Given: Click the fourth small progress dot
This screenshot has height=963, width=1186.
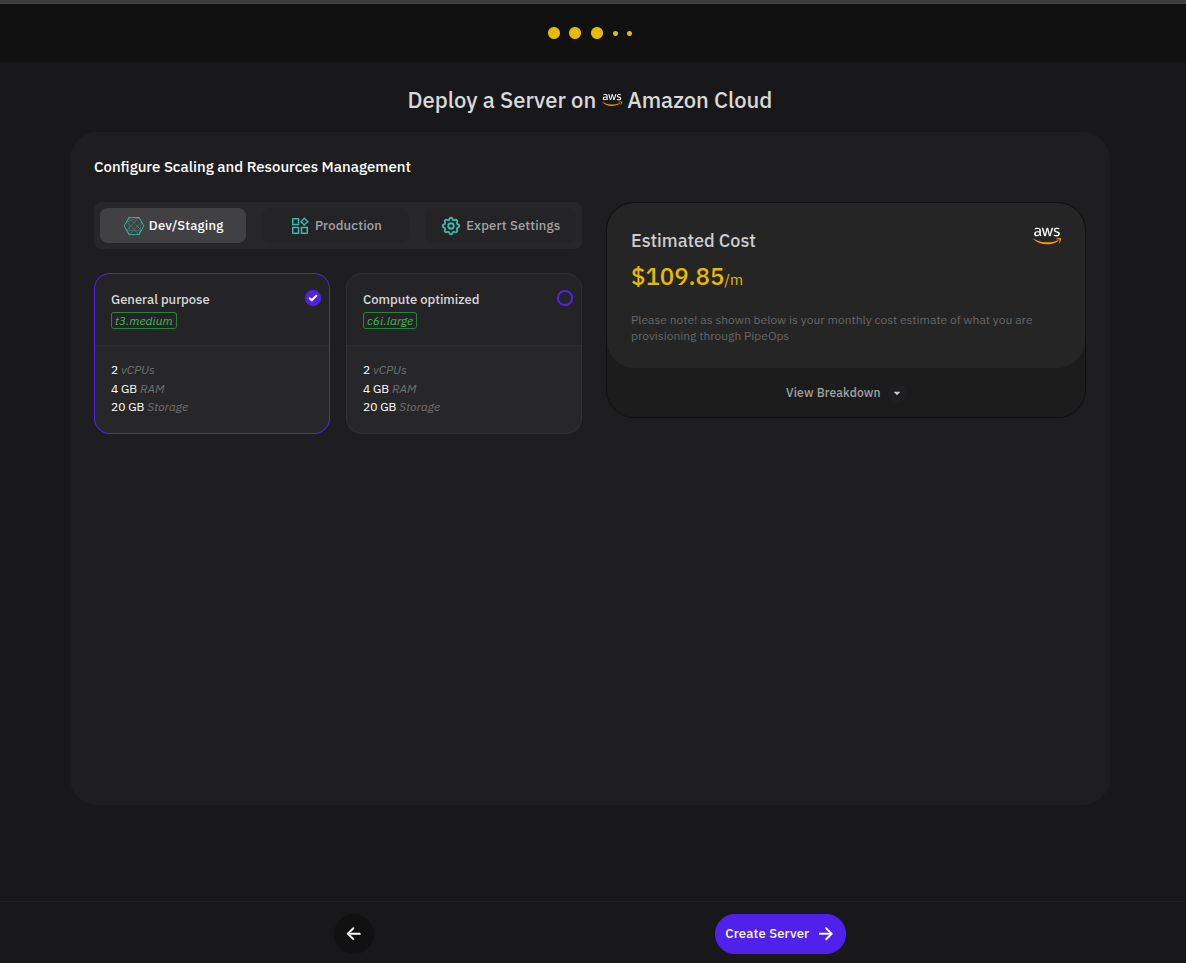Looking at the screenshot, I should 615,33.
